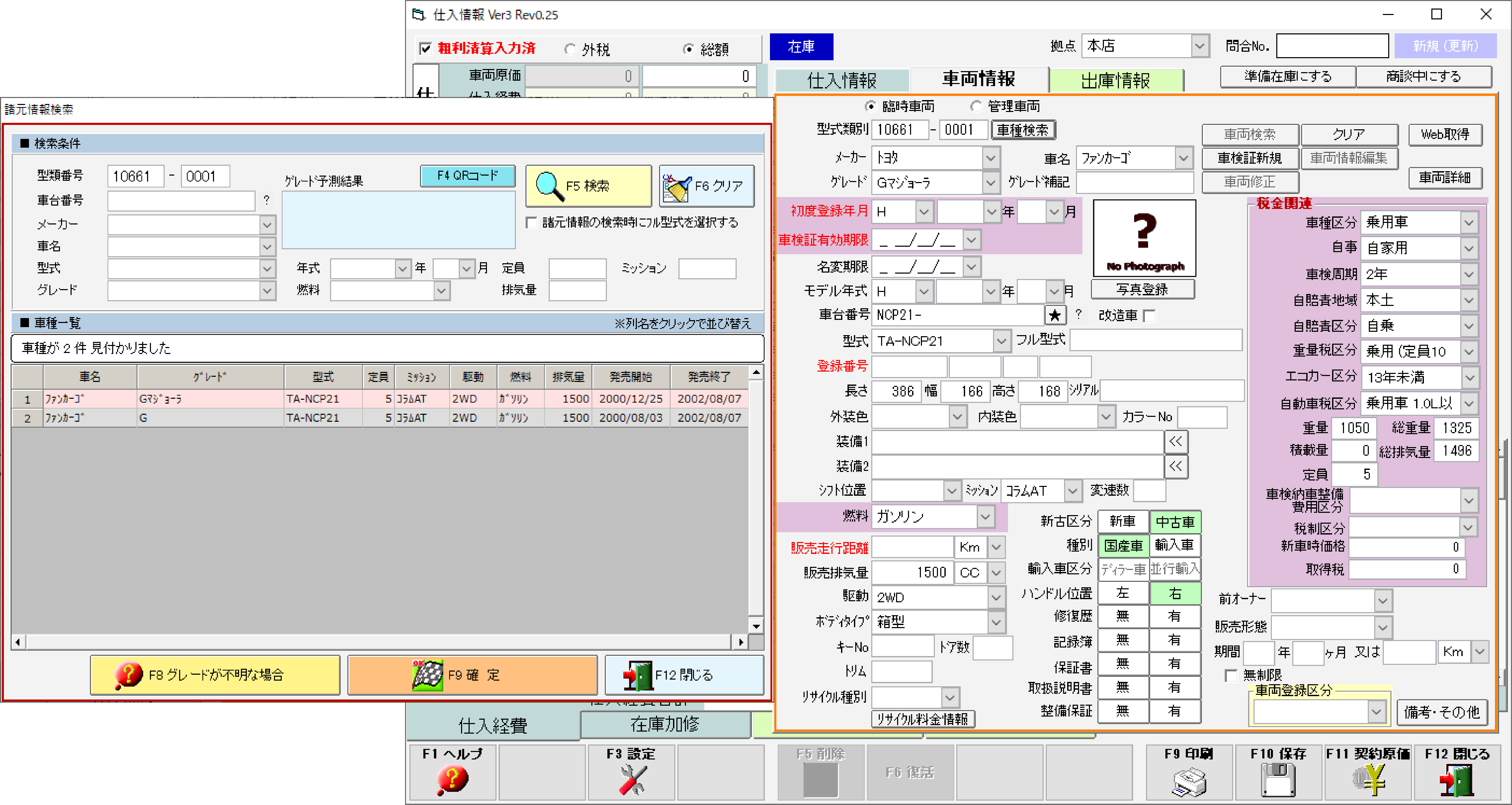This screenshot has width=1512, height=805.
Task: Click F9 確定 checkered flag button
Action: click(472, 675)
